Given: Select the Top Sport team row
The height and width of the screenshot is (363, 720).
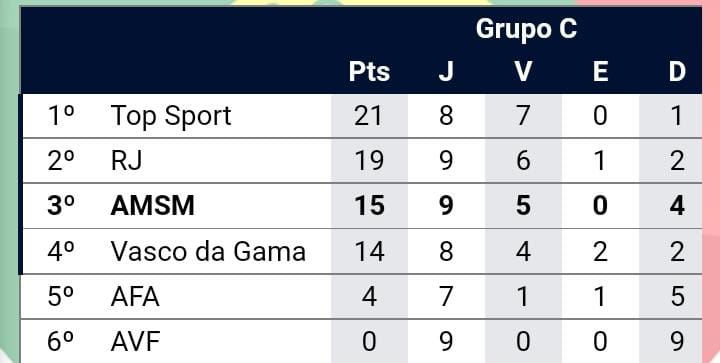Looking at the screenshot, I should click(x=361, y=116).
